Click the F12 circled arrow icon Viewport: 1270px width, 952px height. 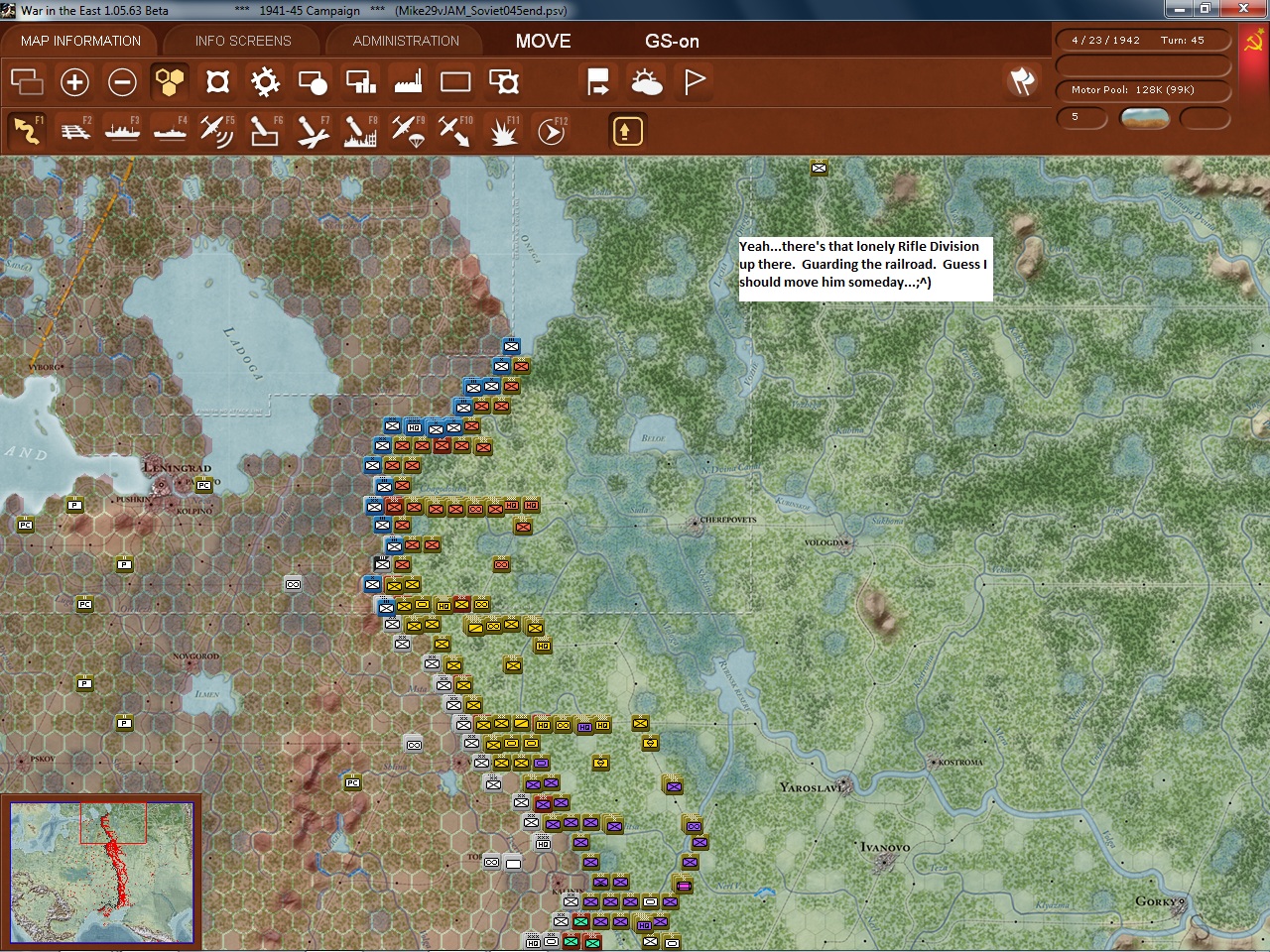(x=551, y=131)
